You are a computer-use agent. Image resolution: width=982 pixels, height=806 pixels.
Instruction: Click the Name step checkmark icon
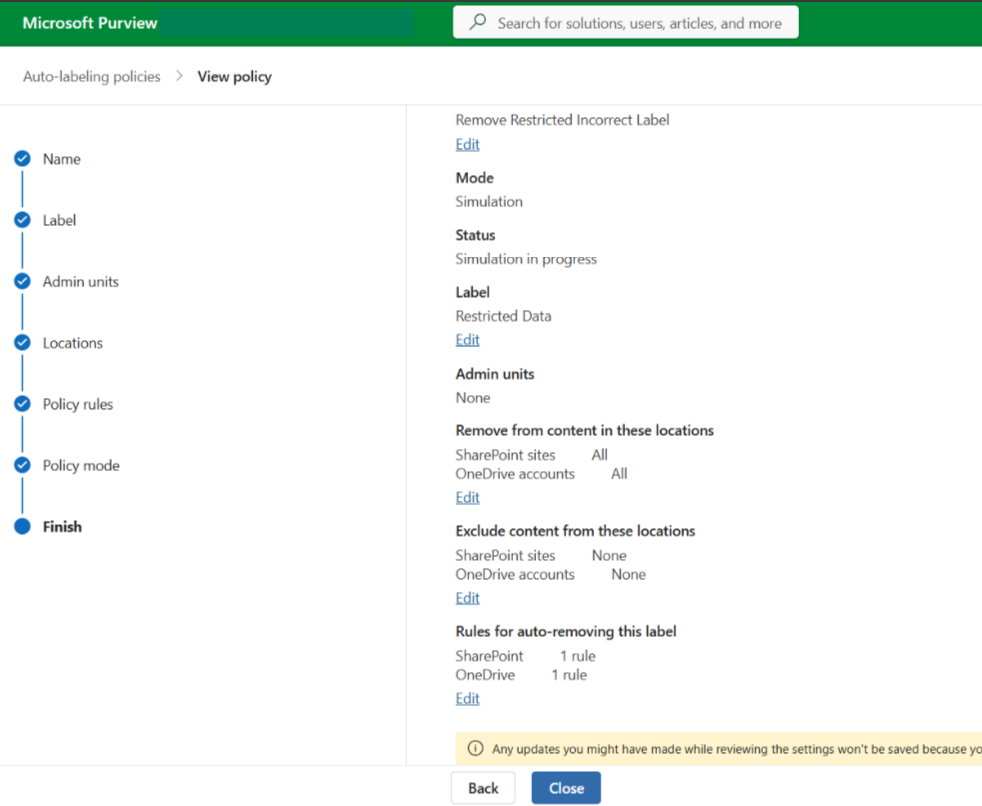click(22, 159)
